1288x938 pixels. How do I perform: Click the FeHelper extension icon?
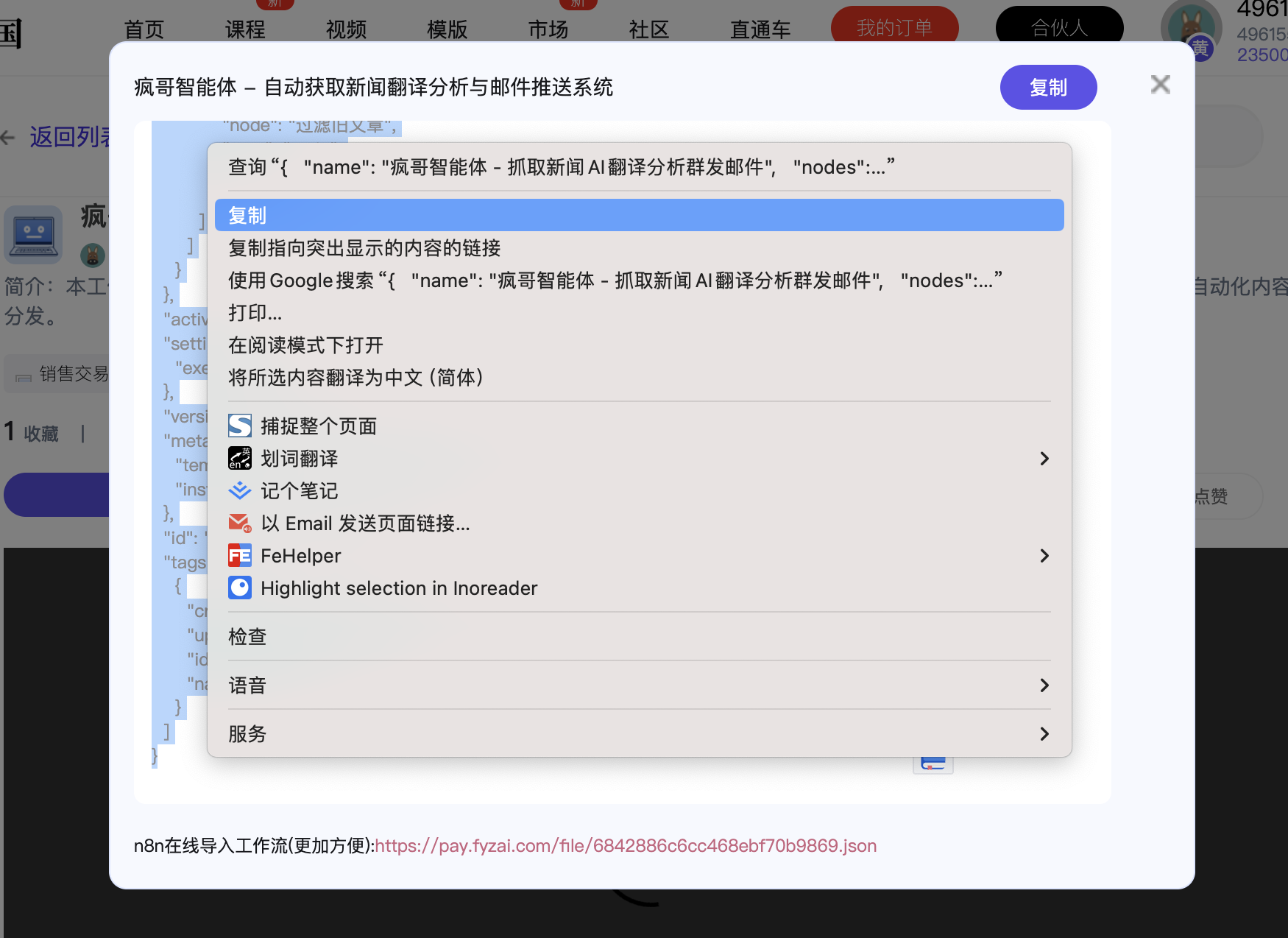(240, 555)
